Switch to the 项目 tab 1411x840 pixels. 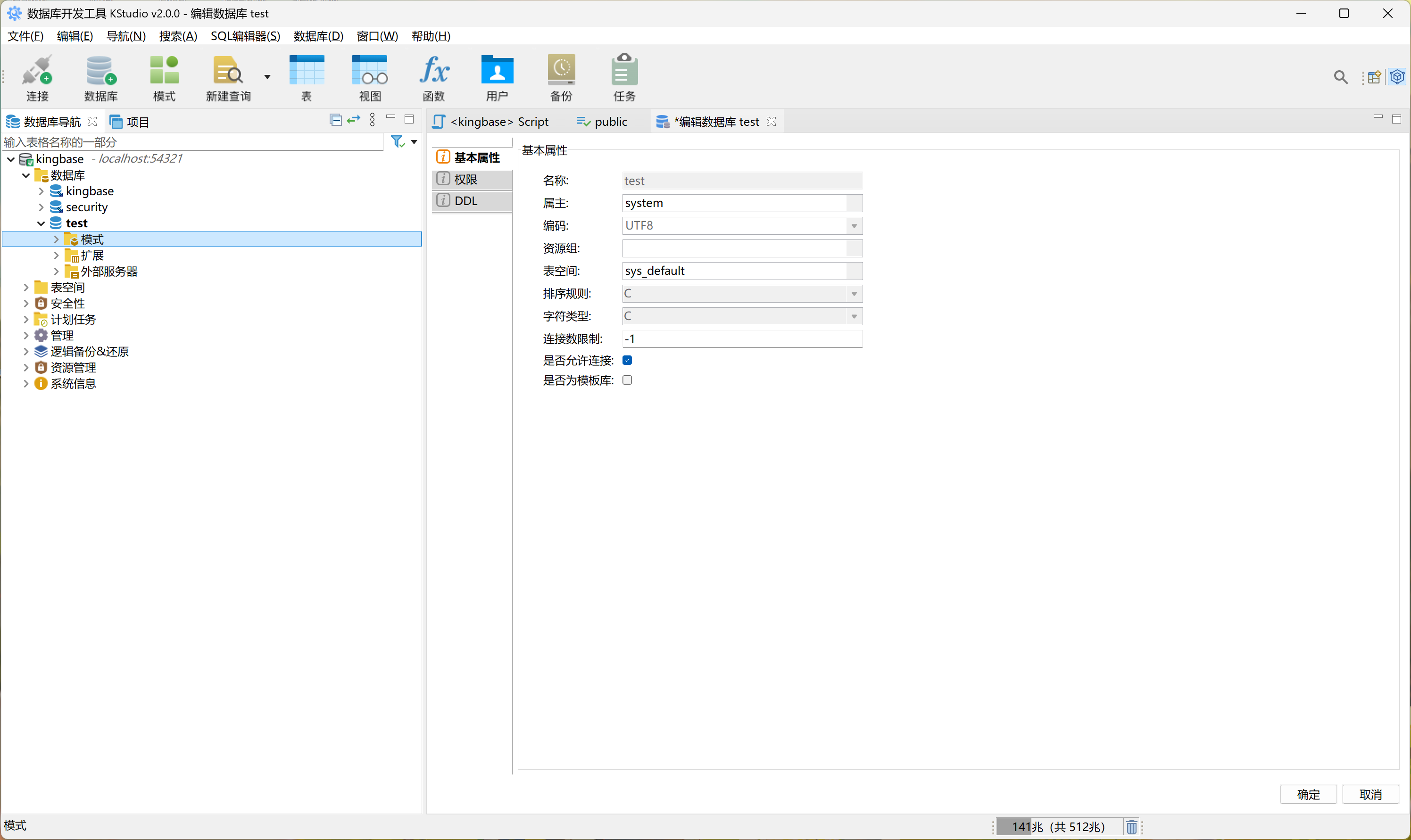coord(130,122)
